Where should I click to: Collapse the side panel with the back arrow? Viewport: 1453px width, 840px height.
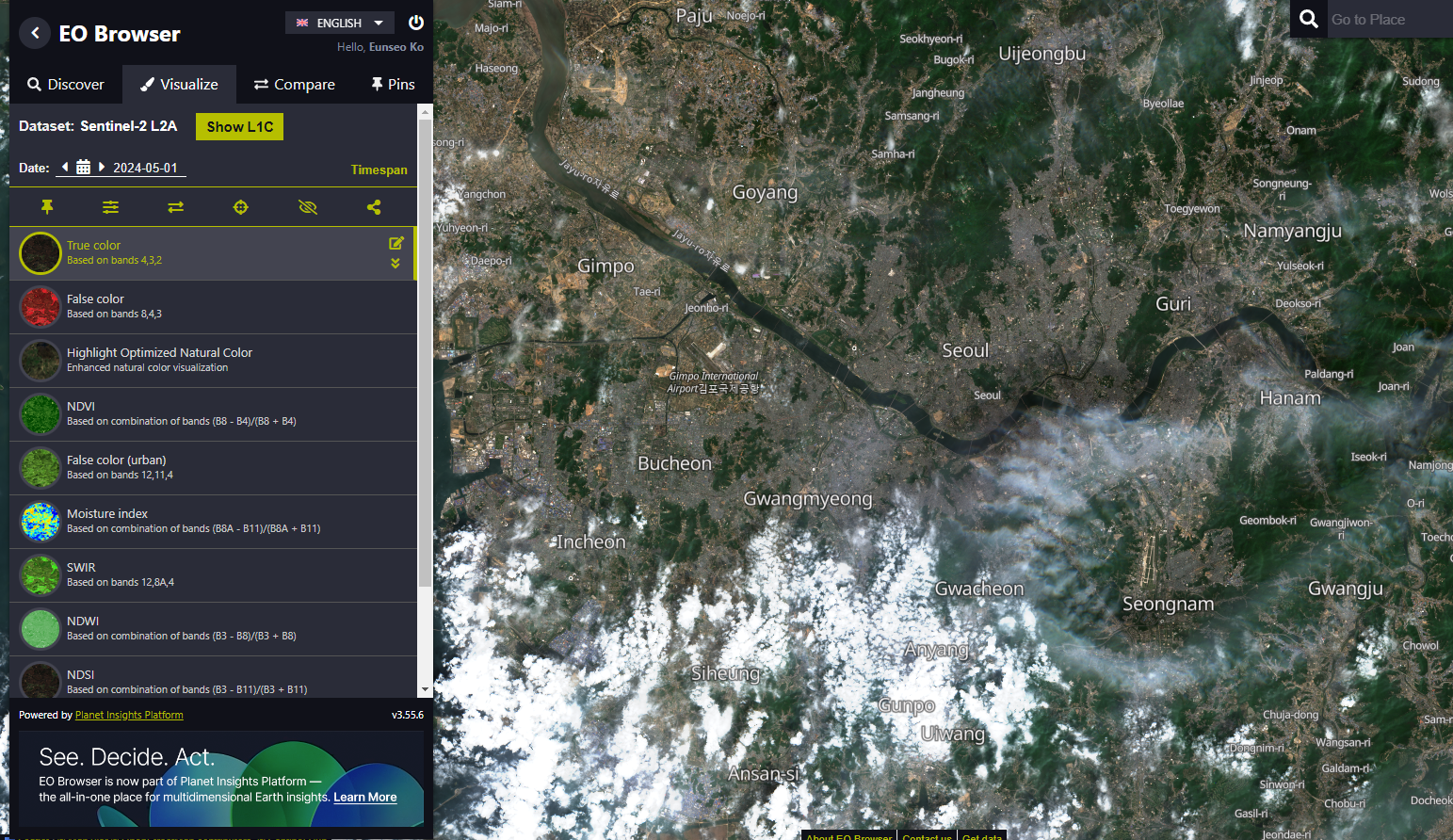pyautogui.click(x=35, y=33)
